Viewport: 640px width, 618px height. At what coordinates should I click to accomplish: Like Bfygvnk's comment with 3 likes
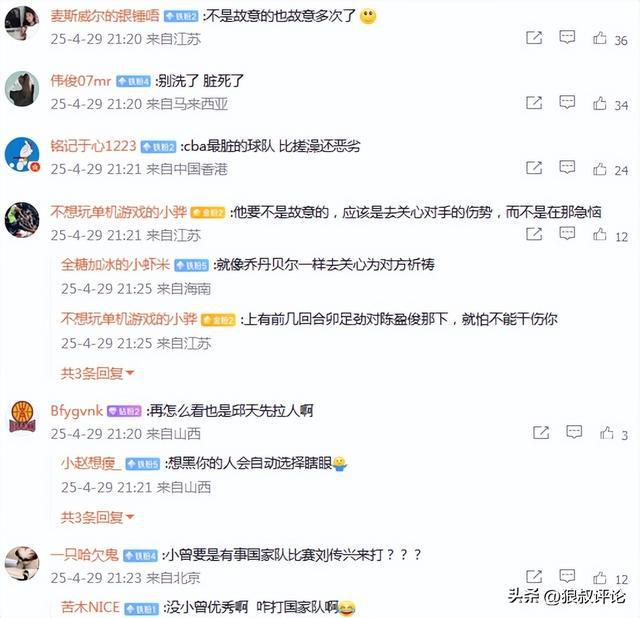pyautogui.click(x=607, y=432)
